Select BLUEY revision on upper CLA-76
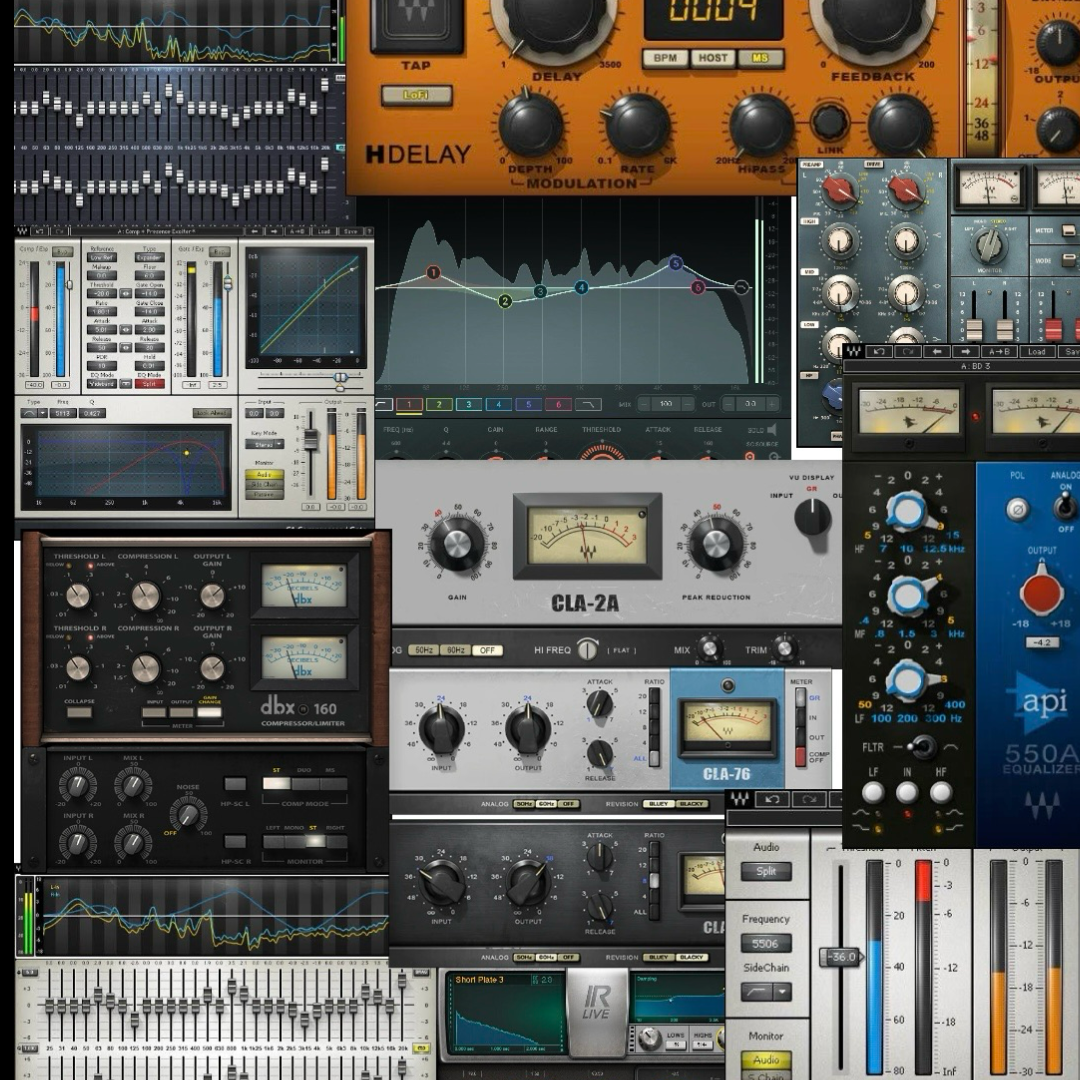 coord(658,804)
